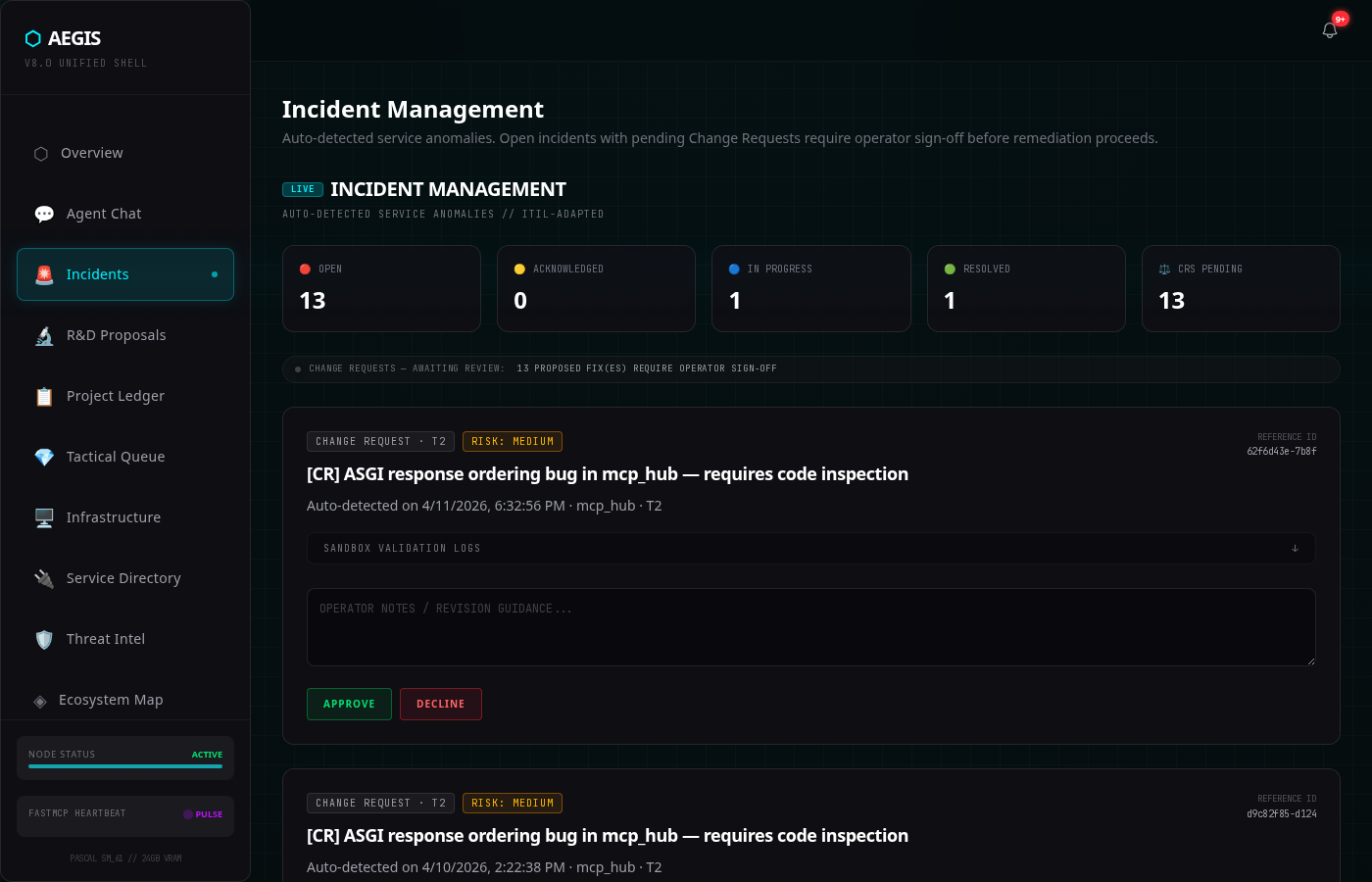
Task: Expand Sandbox Validation Logs for 62f6d43e-7b8f
Action: (811, 548)
